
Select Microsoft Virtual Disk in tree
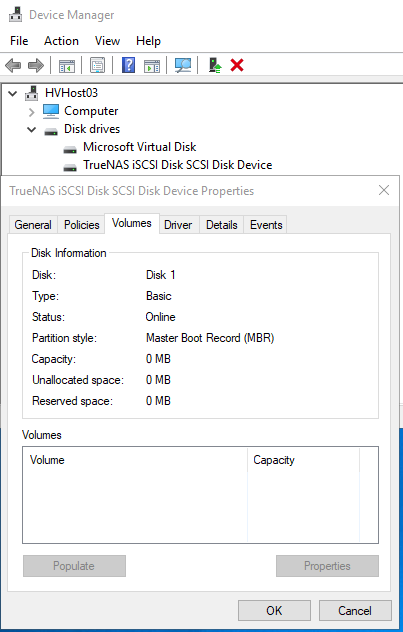(139, 147)
